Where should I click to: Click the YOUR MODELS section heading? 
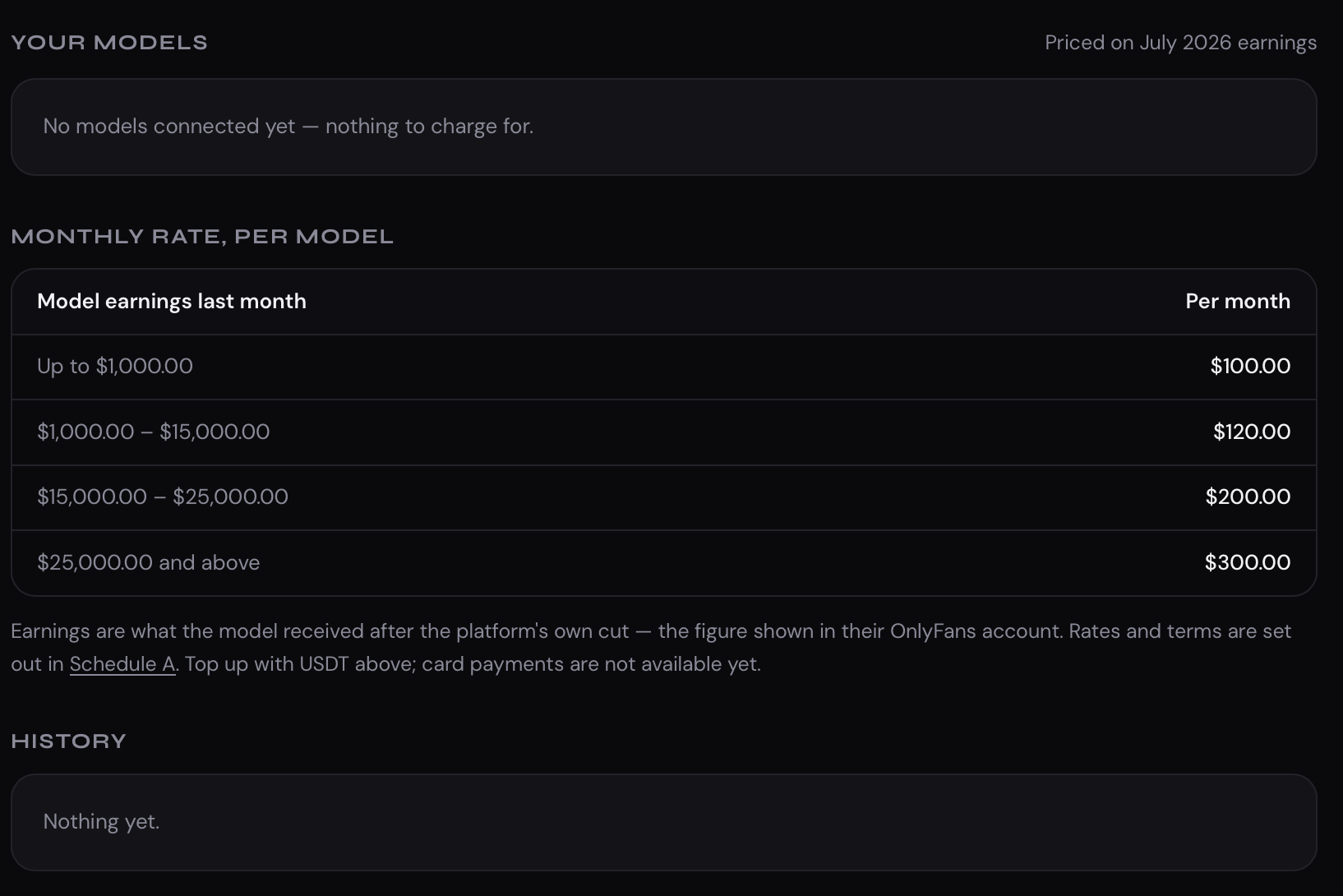(109, 43)
